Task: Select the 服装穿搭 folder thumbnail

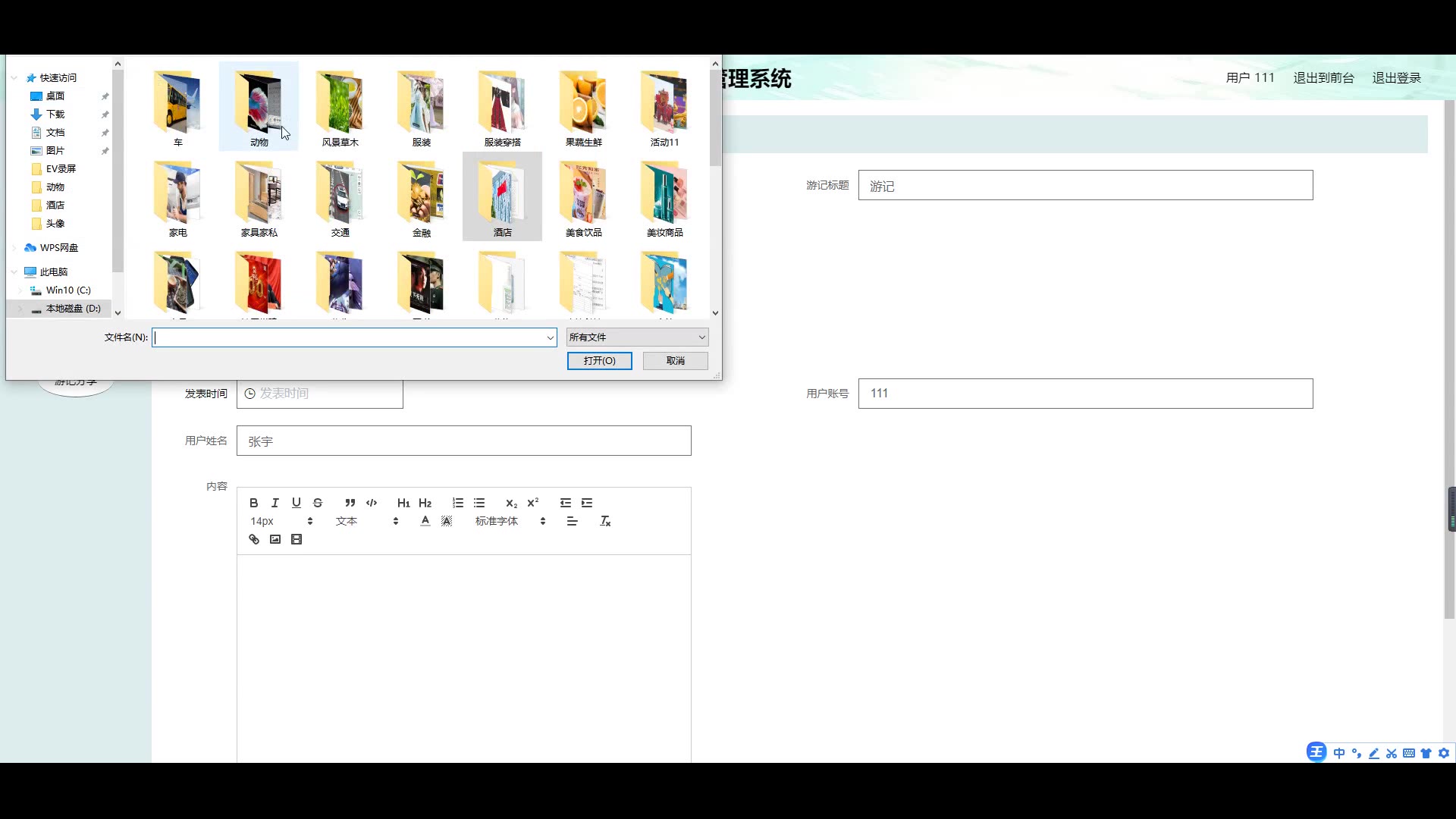Action: [502, 107]
